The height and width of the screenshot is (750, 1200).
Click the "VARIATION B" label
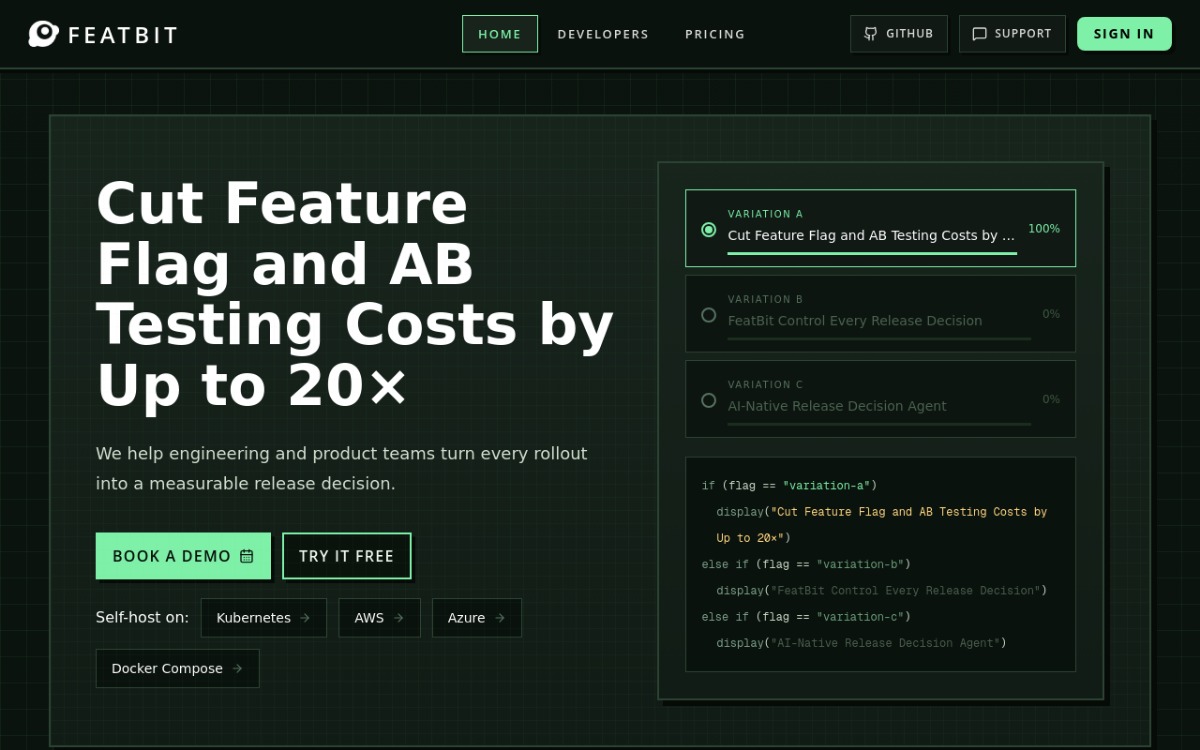point(765,299)
